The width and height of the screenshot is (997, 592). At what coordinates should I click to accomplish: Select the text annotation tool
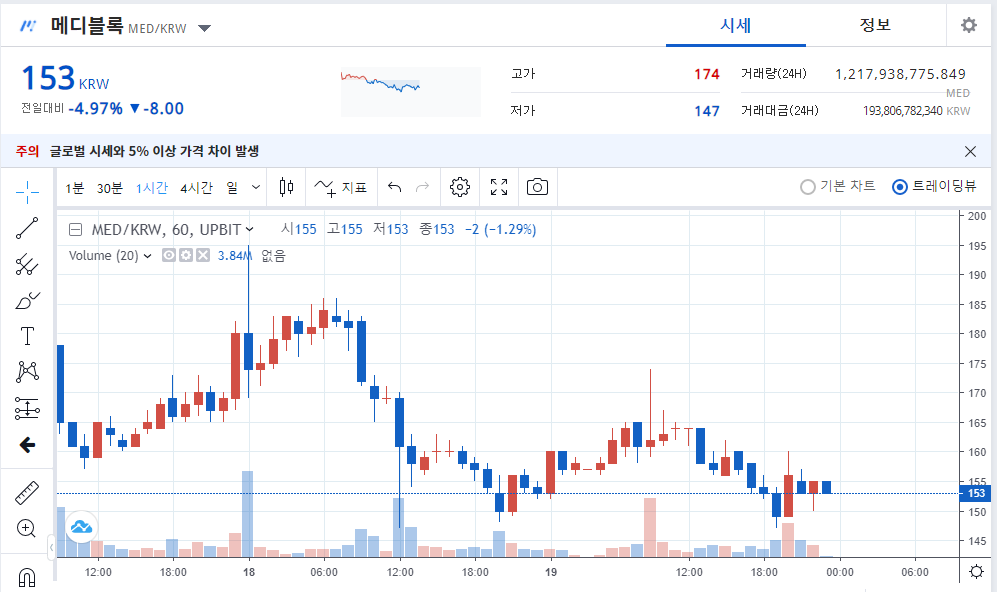pos(27,336)
